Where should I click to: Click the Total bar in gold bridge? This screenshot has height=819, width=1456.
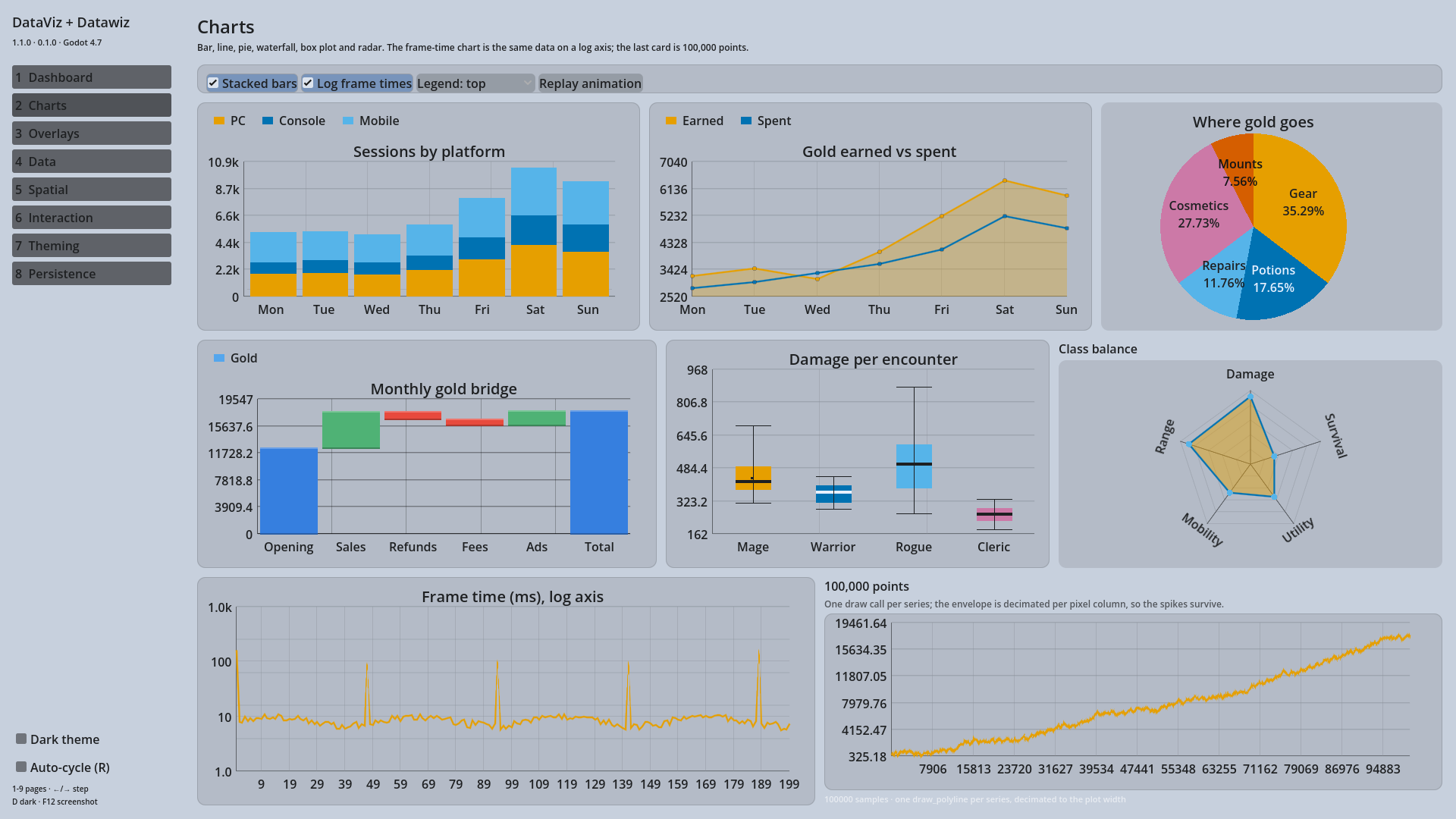click(x=599, y=472)
